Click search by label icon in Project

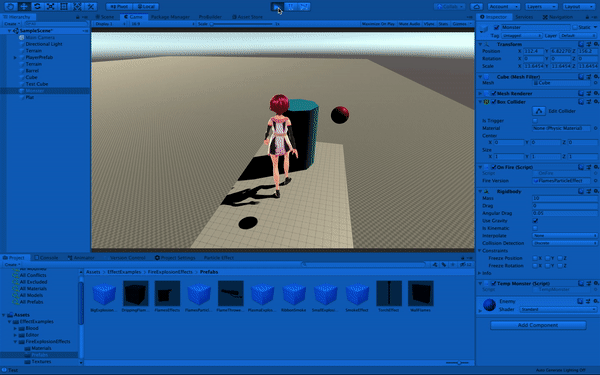pos(444,264)
